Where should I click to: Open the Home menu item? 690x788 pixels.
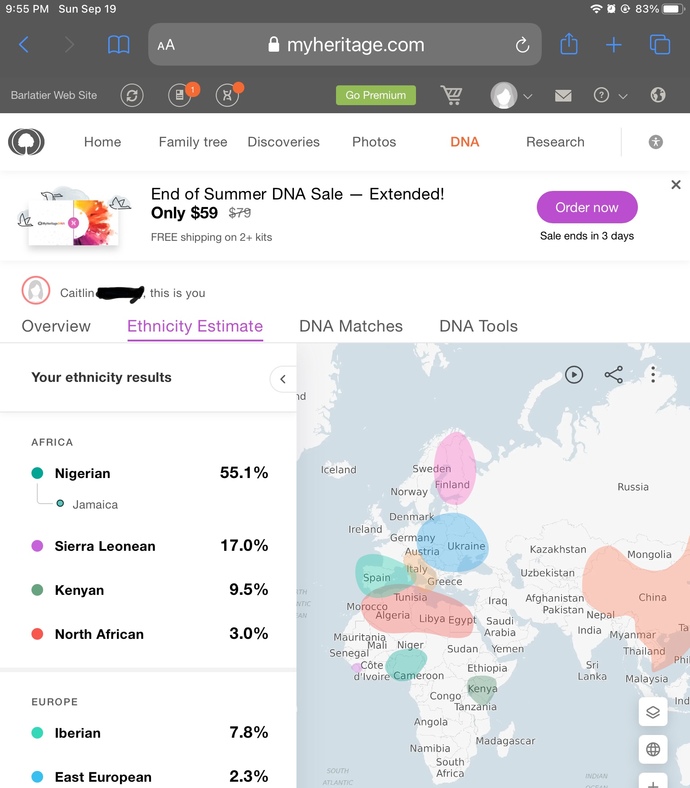103,142
